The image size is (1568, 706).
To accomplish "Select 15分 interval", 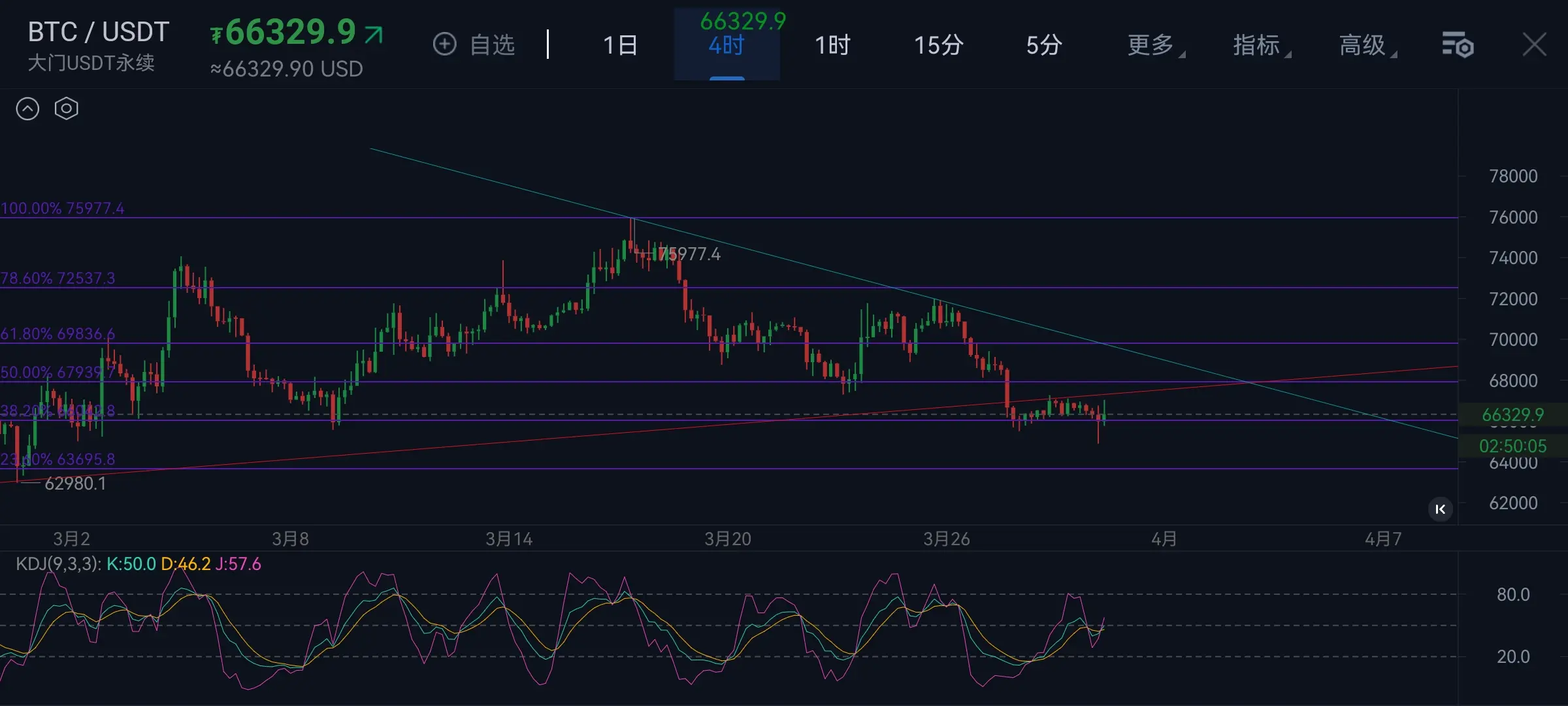I will [938, 44].
